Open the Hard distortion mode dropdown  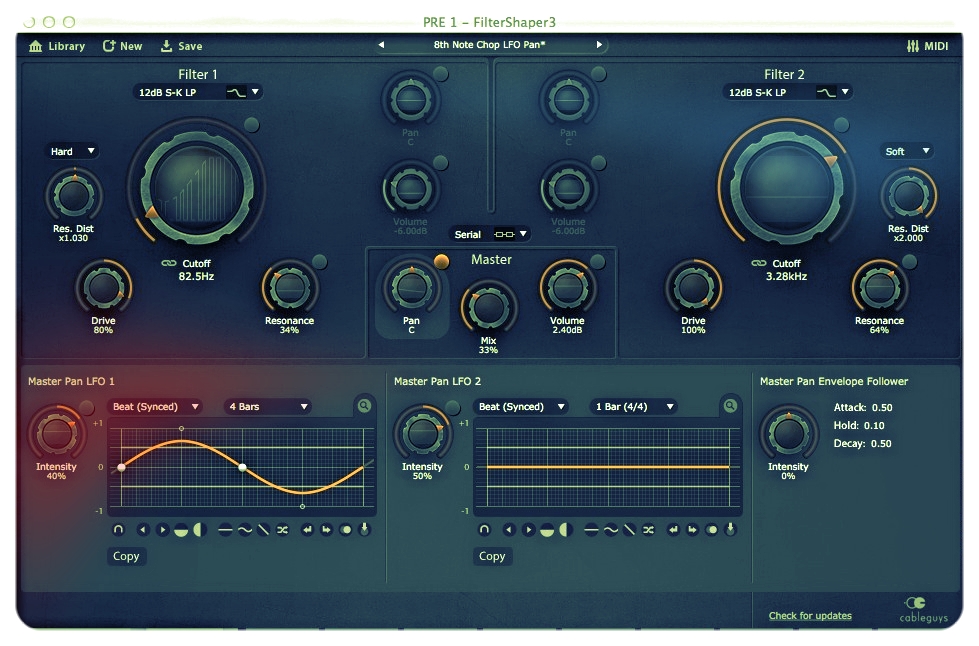[72, 151]
